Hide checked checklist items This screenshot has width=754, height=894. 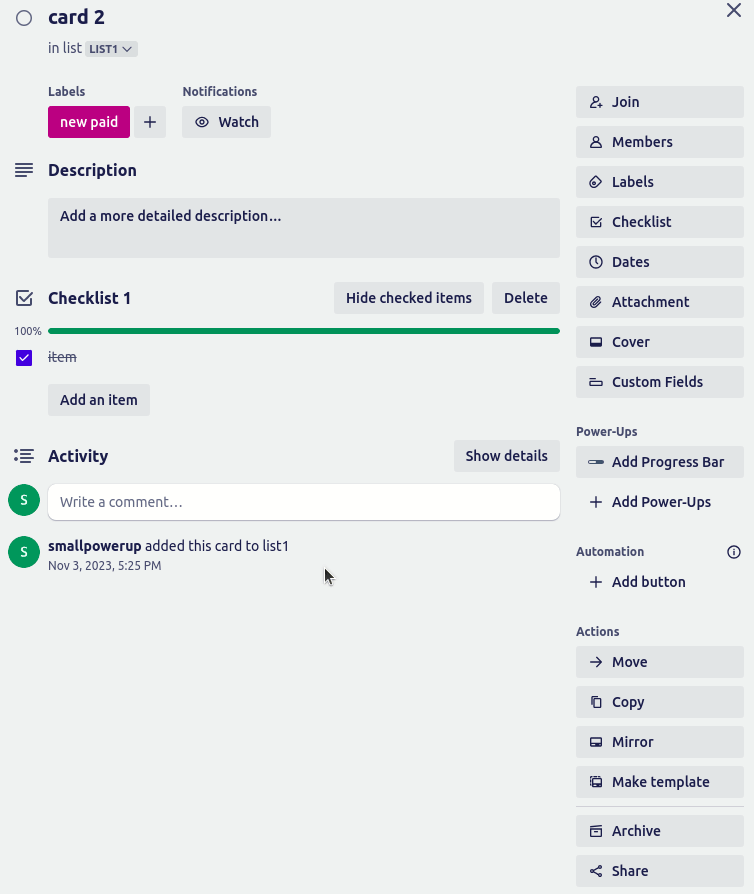408,297
